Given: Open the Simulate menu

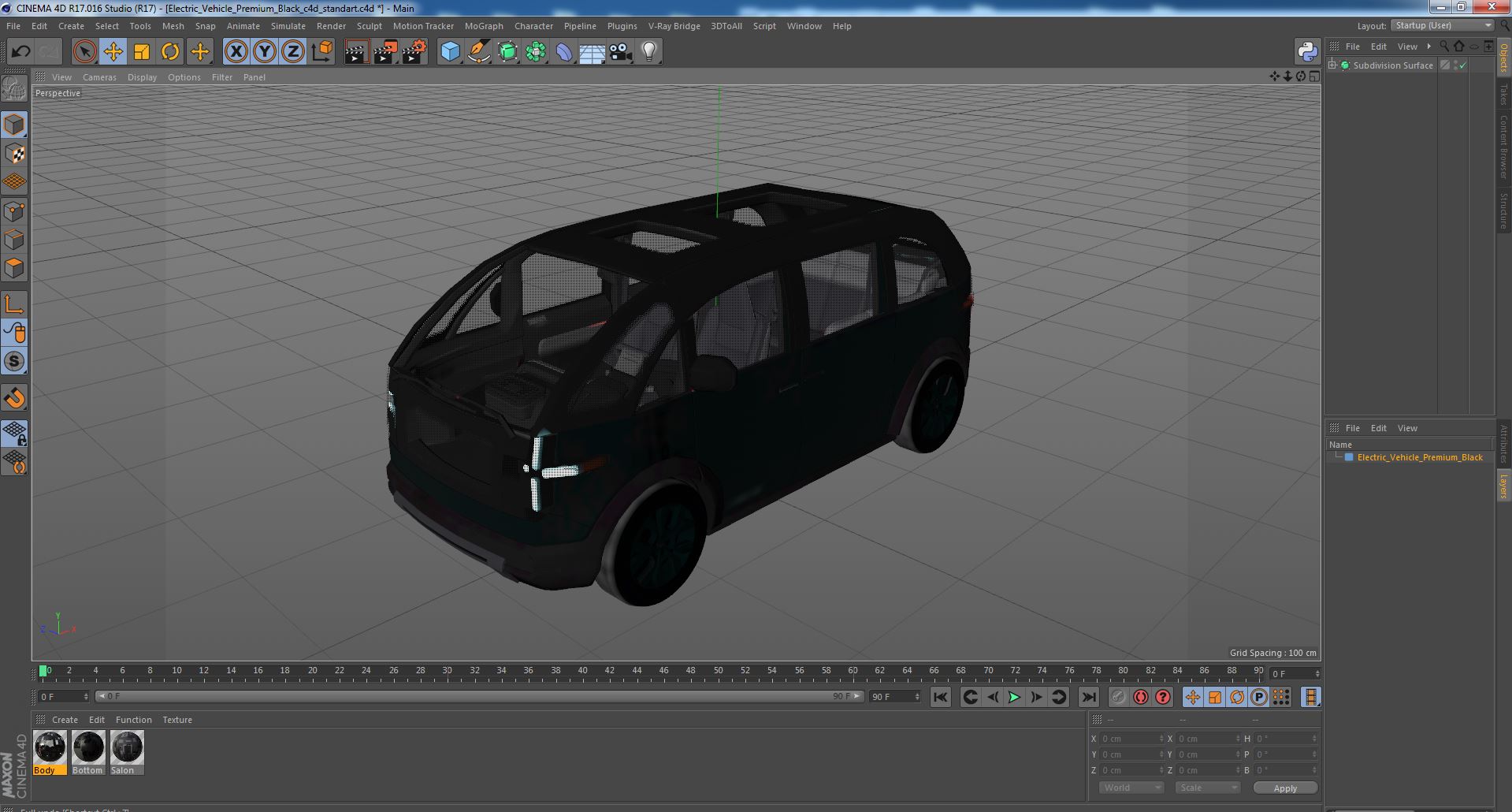Looking at the screenshot, I should click(x=288, y=26).
